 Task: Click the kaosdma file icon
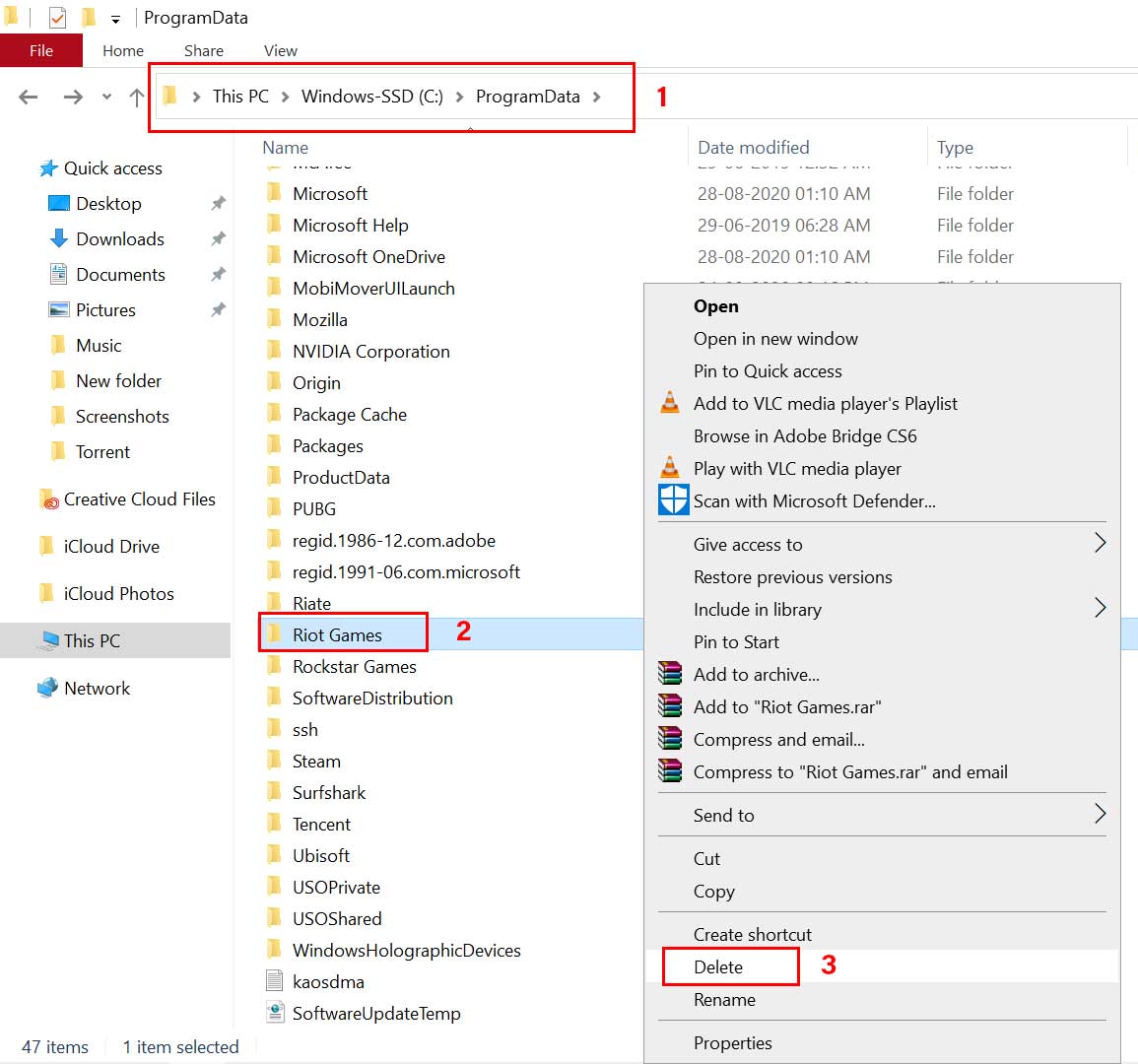(274, 981)
